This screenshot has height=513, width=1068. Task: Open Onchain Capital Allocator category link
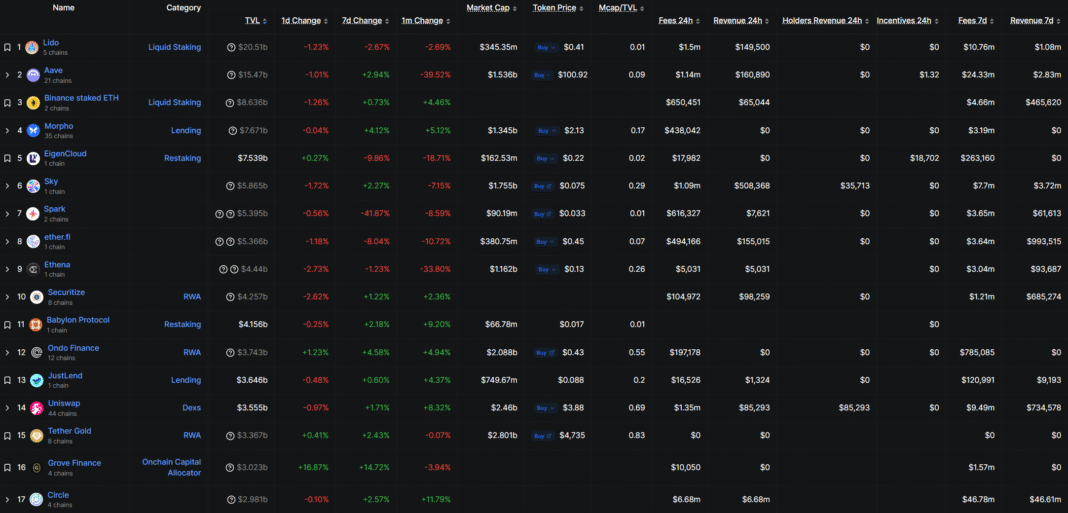click(172, 467)
